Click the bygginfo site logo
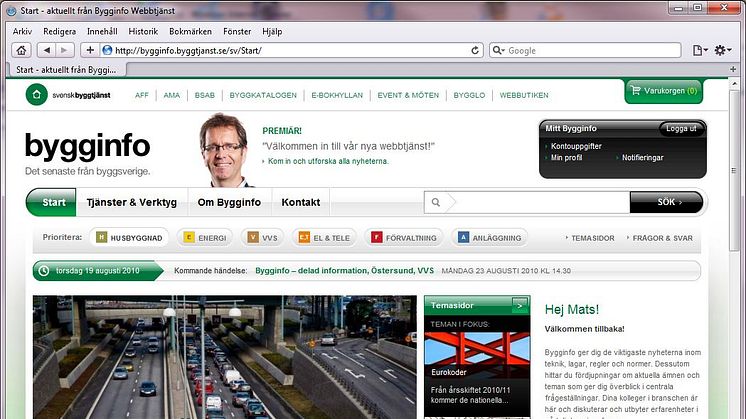The width and height of the screenshot is (746, 419). (88, 146)
